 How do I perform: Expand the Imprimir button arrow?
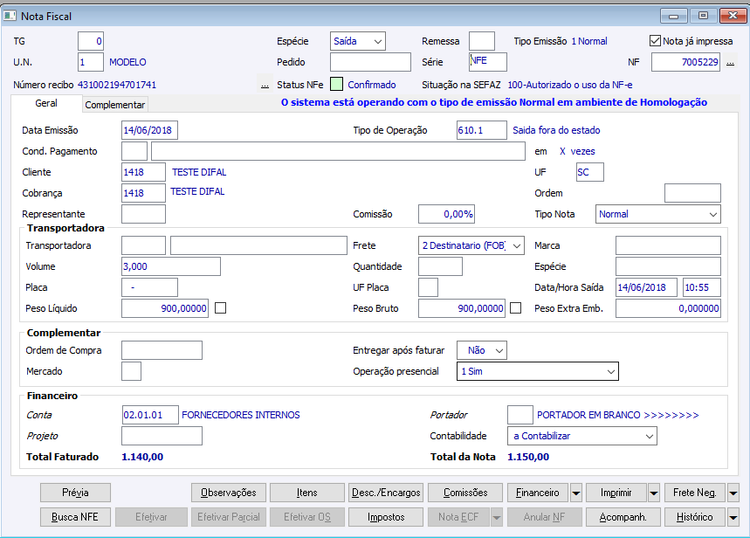(653, 493)
